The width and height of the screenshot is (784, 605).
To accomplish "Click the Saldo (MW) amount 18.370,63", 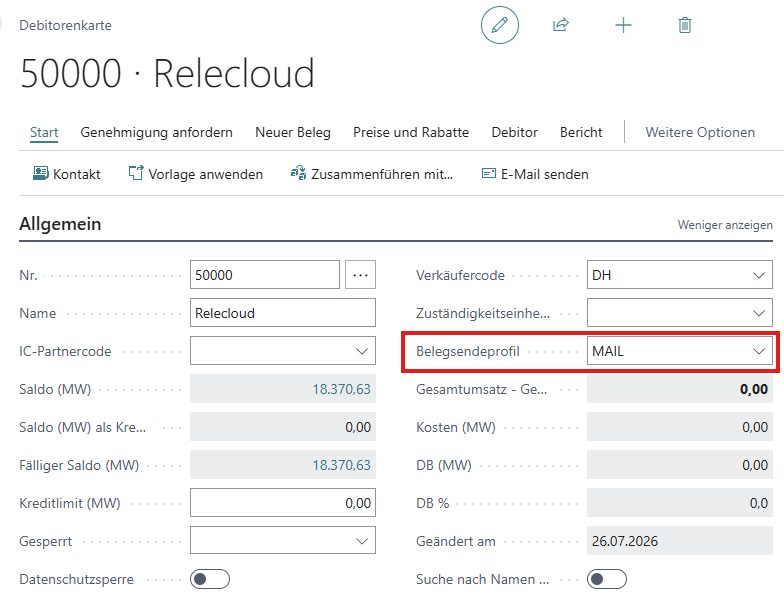I will click(x=342, y=389).
